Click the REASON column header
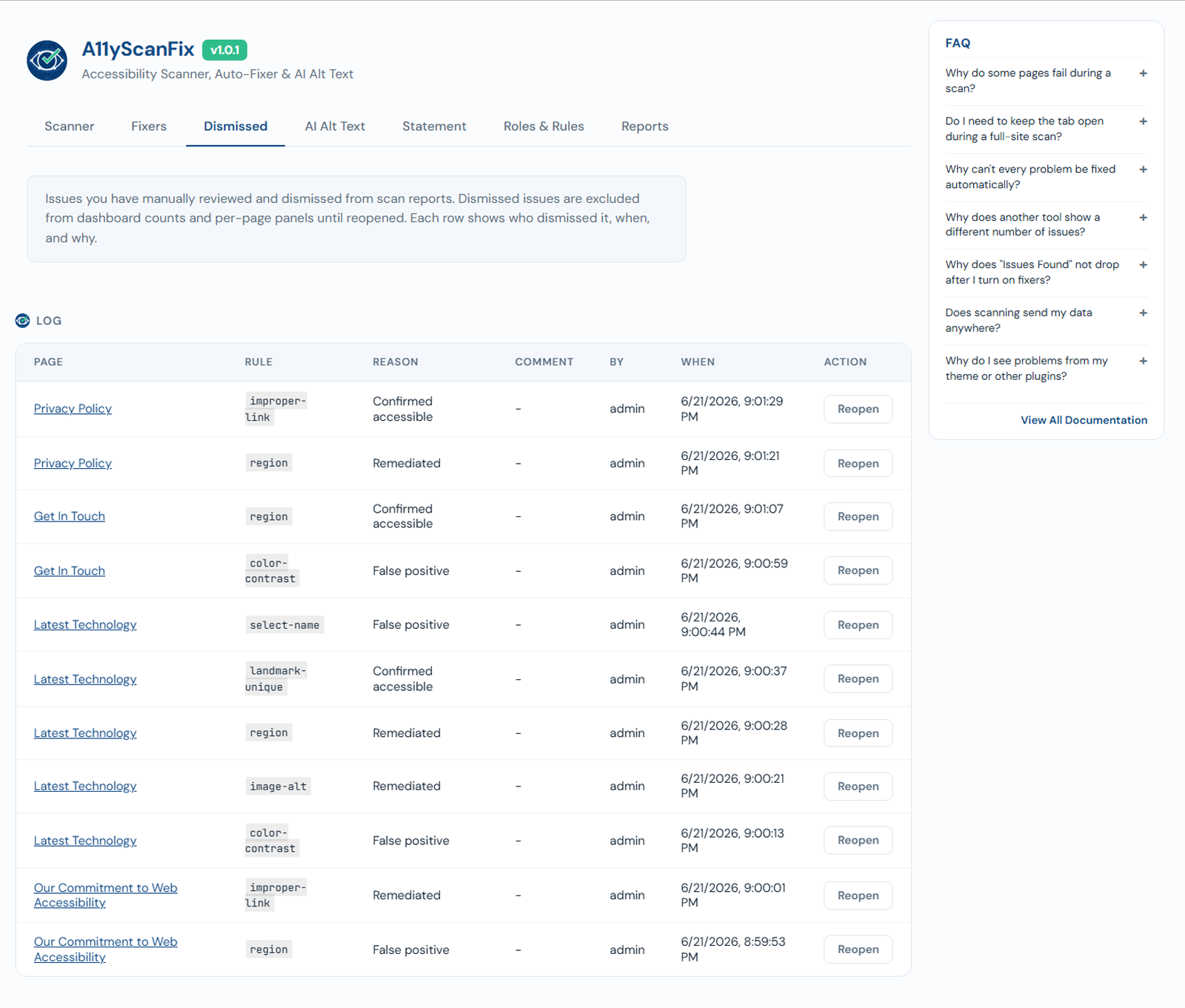This screenshot has width=1185, height=1008. (395, 362)
